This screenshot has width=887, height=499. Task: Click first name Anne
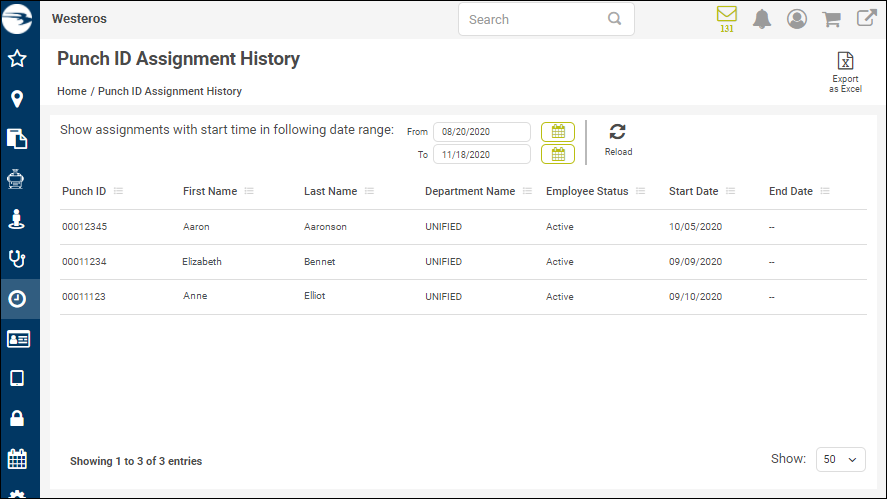click(195, 296)
